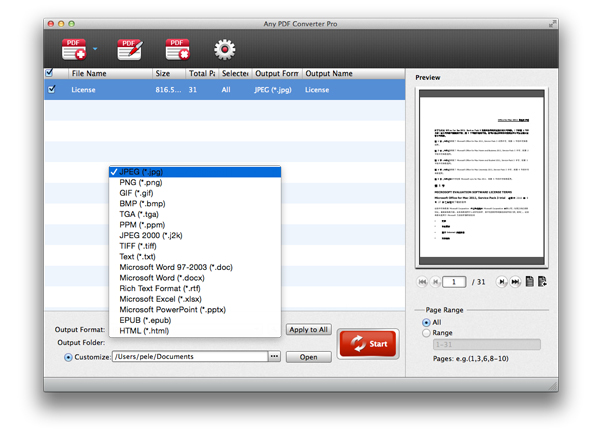The image size is (600, 433).
Task: Choose JPEG (*.jpg) from format list
Action: coord(195,172)
